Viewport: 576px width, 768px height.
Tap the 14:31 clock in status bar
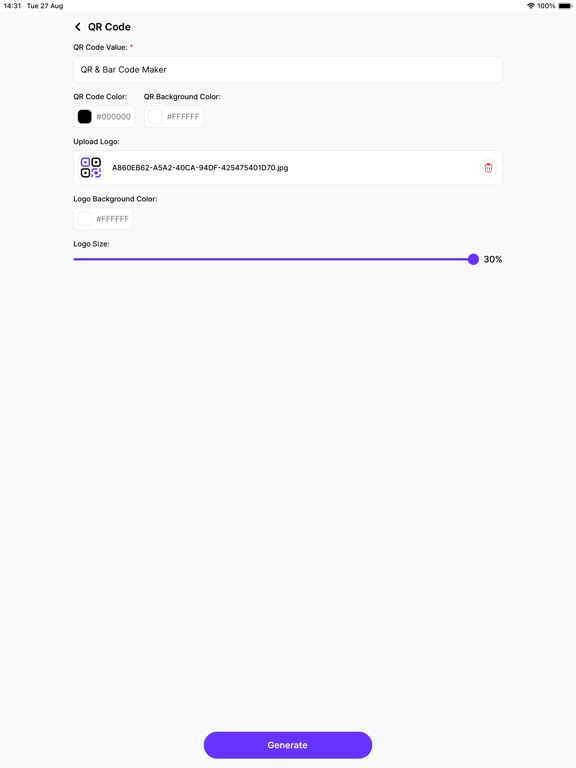pyautogui.click(x=12, y=6)
